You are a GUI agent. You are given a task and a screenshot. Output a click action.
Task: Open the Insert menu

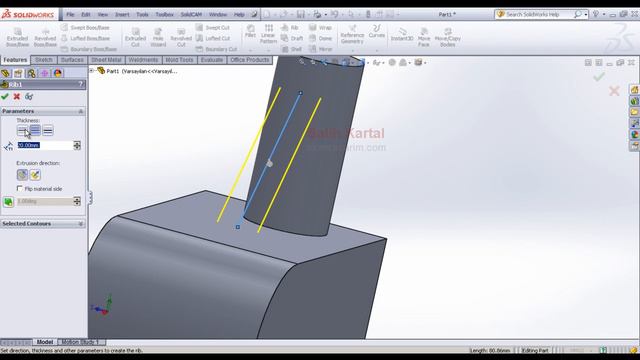[122, 14]
